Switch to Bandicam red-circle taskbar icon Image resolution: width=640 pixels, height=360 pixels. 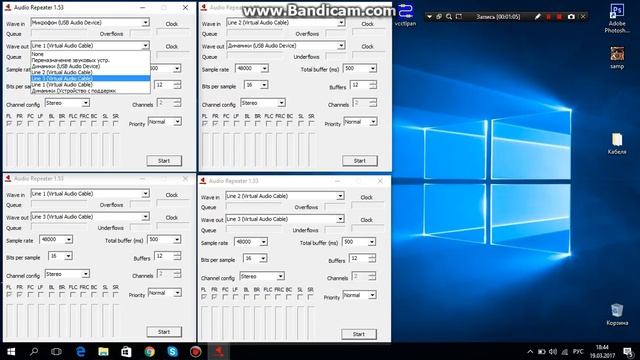point(196,351)
